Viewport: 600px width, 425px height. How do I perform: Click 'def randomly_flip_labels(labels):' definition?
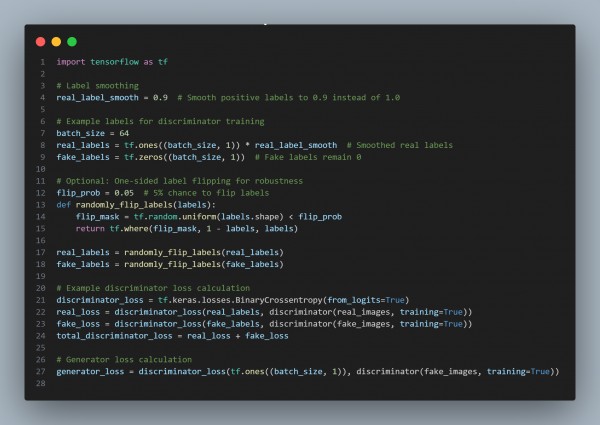[136, 205]
